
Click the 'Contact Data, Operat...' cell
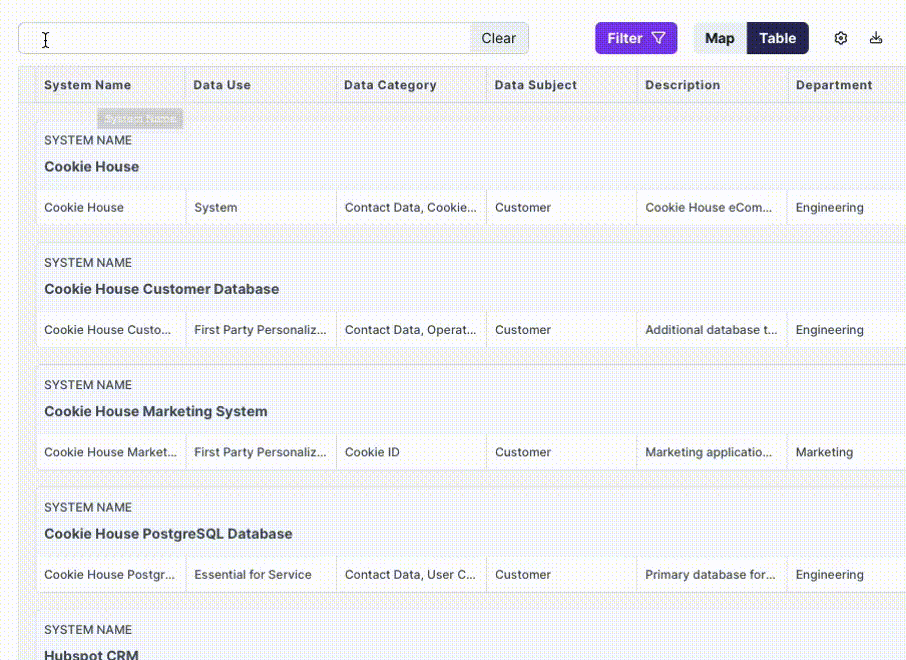(411, 330)
